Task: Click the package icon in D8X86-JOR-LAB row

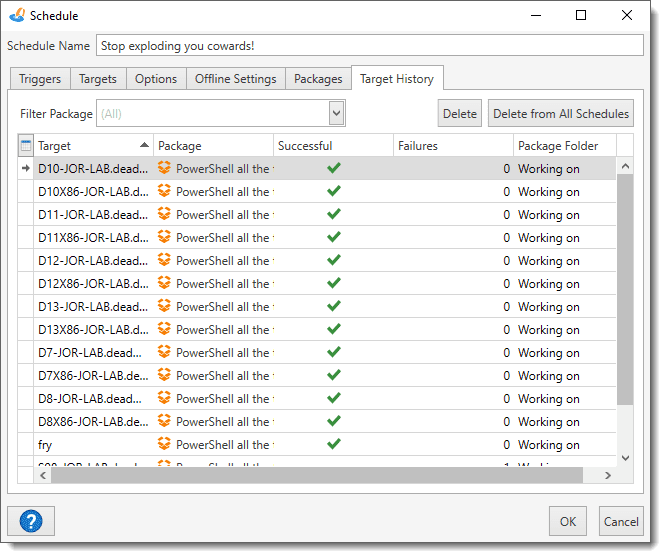Action: [164, 420]
